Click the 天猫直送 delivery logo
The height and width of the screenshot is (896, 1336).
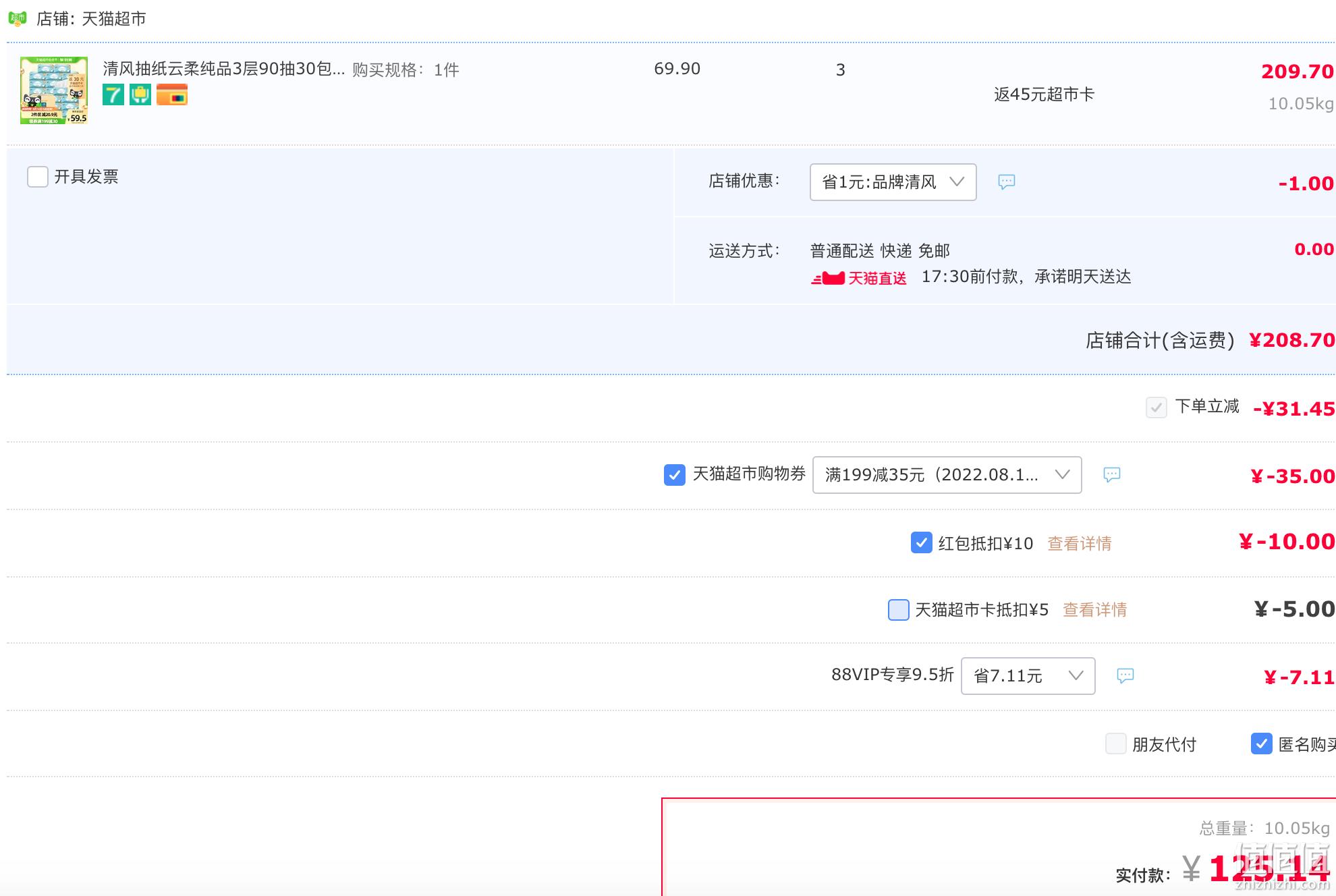[x=859, y=278]
